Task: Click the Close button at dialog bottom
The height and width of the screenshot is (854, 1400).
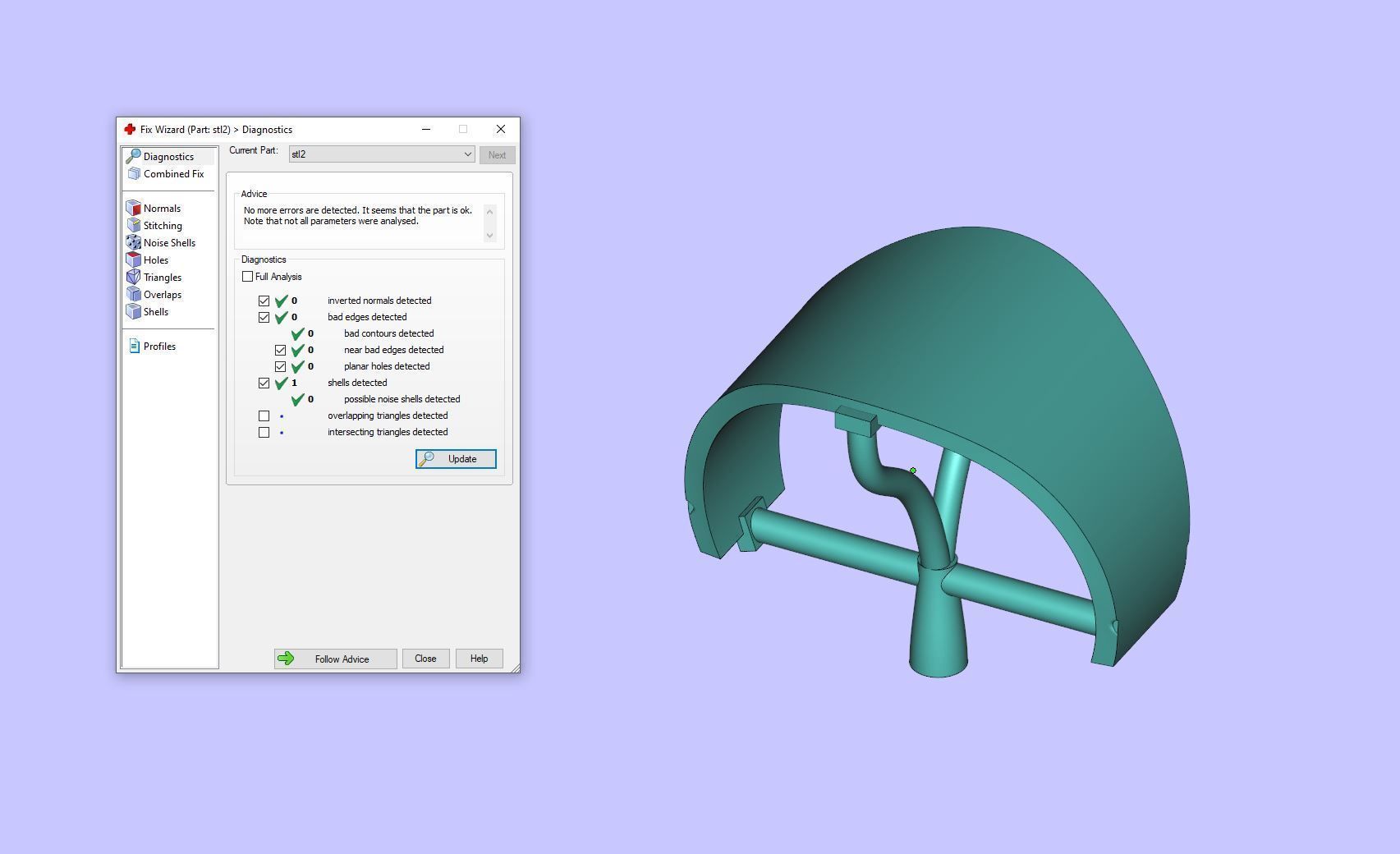Action: (x=425, y=659)
